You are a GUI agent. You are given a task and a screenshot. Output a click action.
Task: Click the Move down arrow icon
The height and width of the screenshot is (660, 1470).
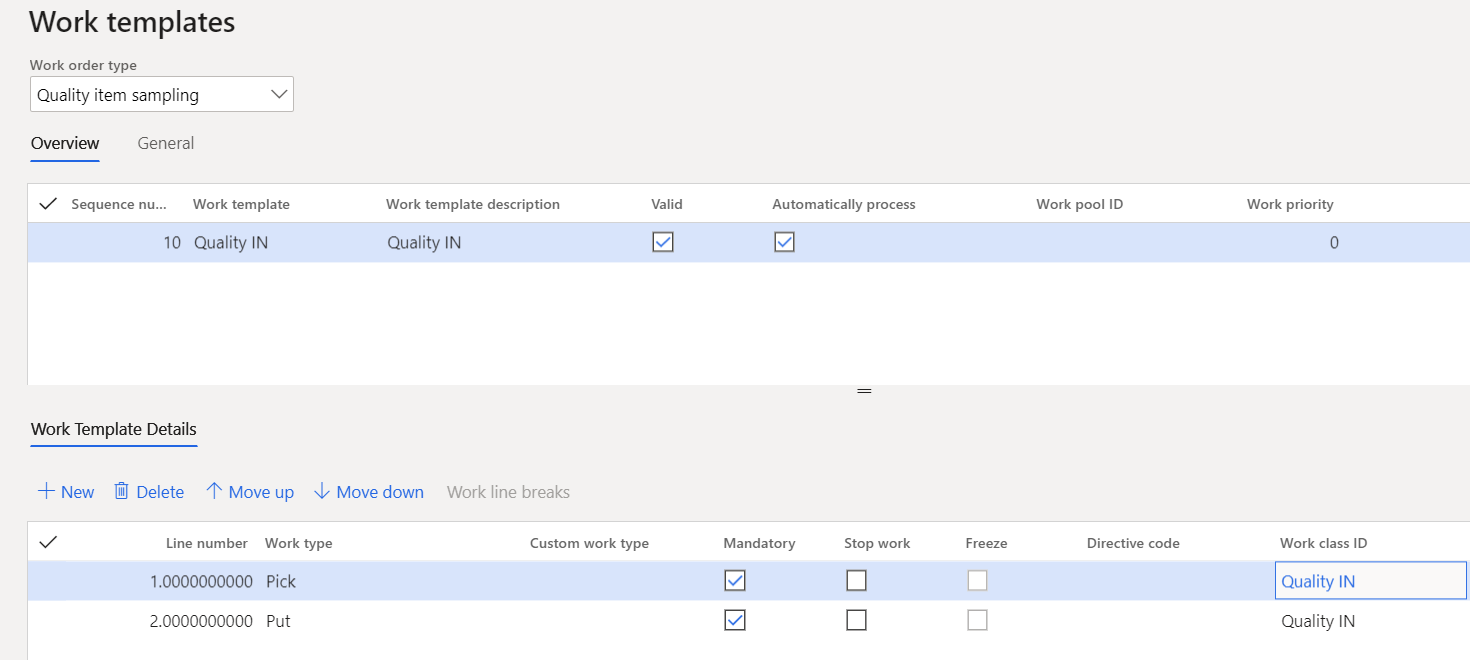point(321,491)
